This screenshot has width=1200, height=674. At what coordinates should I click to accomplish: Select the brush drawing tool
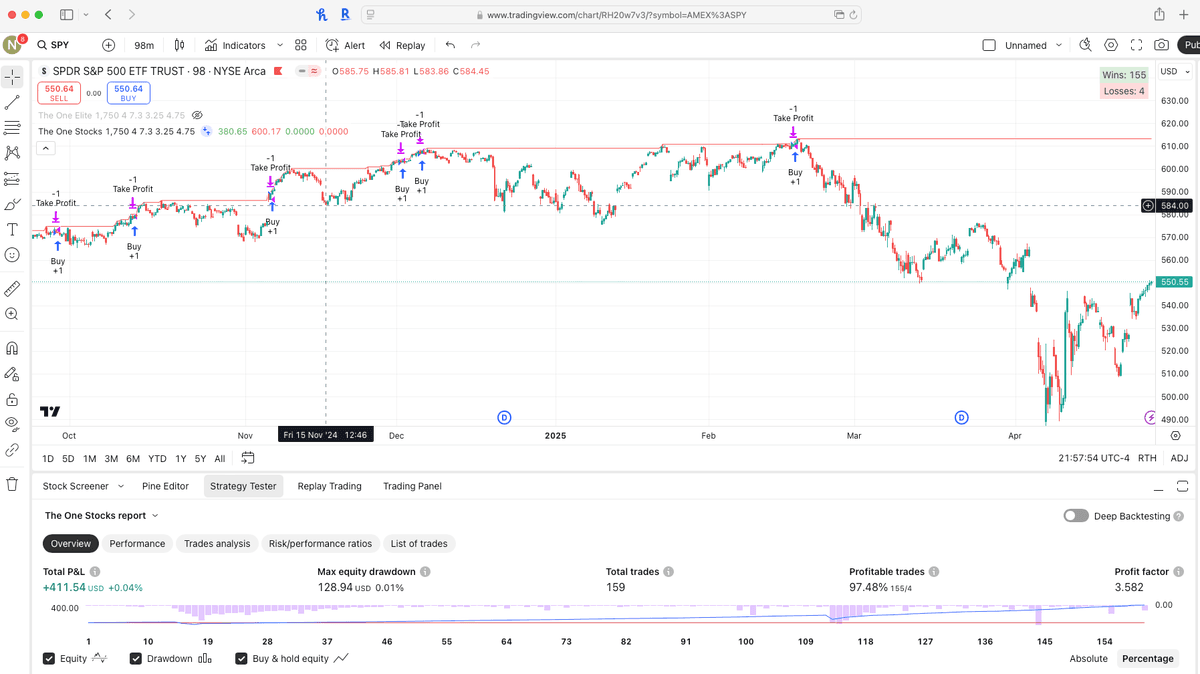(12, 204)
